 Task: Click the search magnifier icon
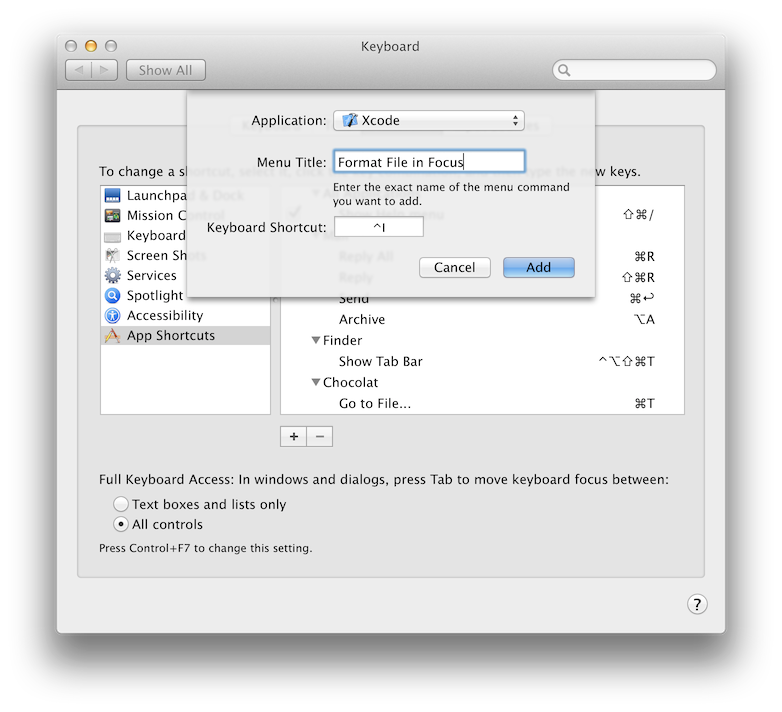pyautogui.click(x=564, y=70)
